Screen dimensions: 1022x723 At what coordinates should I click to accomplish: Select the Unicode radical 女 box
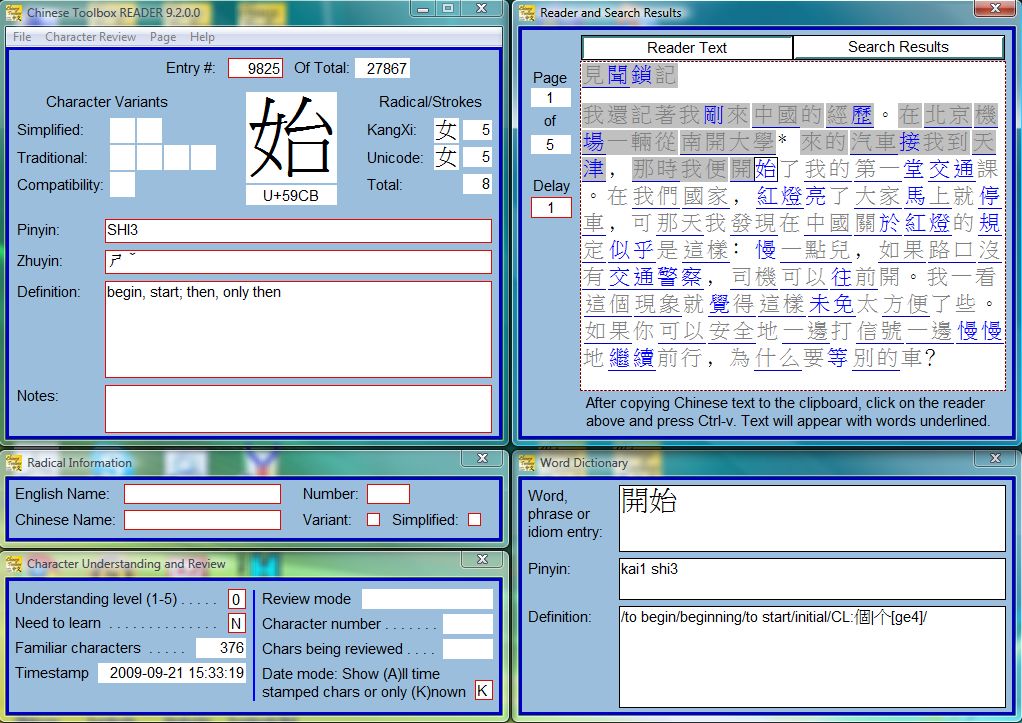point(446,157)
